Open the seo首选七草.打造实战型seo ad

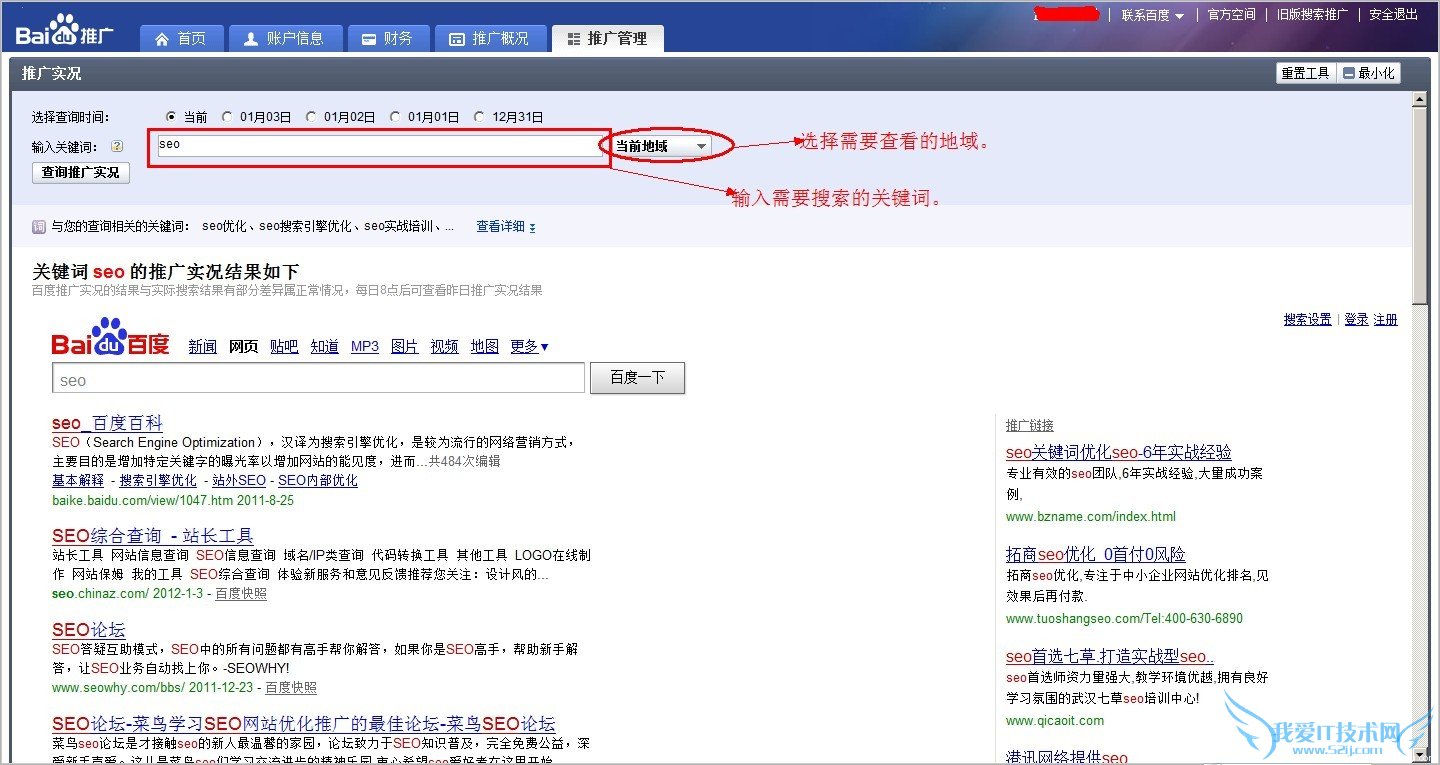pyautogui.click(x=1110, y=657)
